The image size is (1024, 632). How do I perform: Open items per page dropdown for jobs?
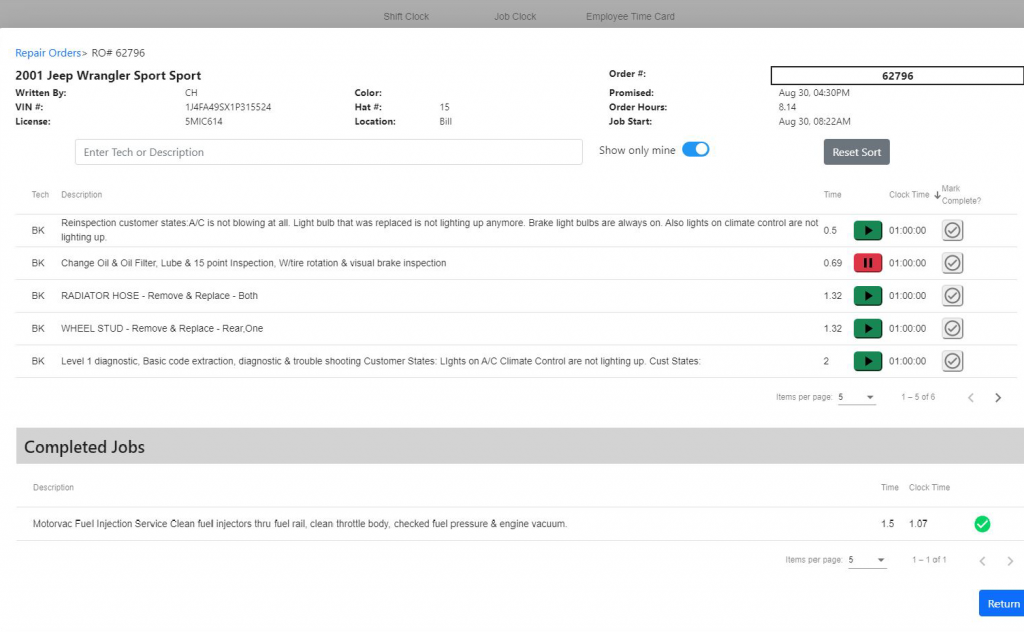click(856, 398)
